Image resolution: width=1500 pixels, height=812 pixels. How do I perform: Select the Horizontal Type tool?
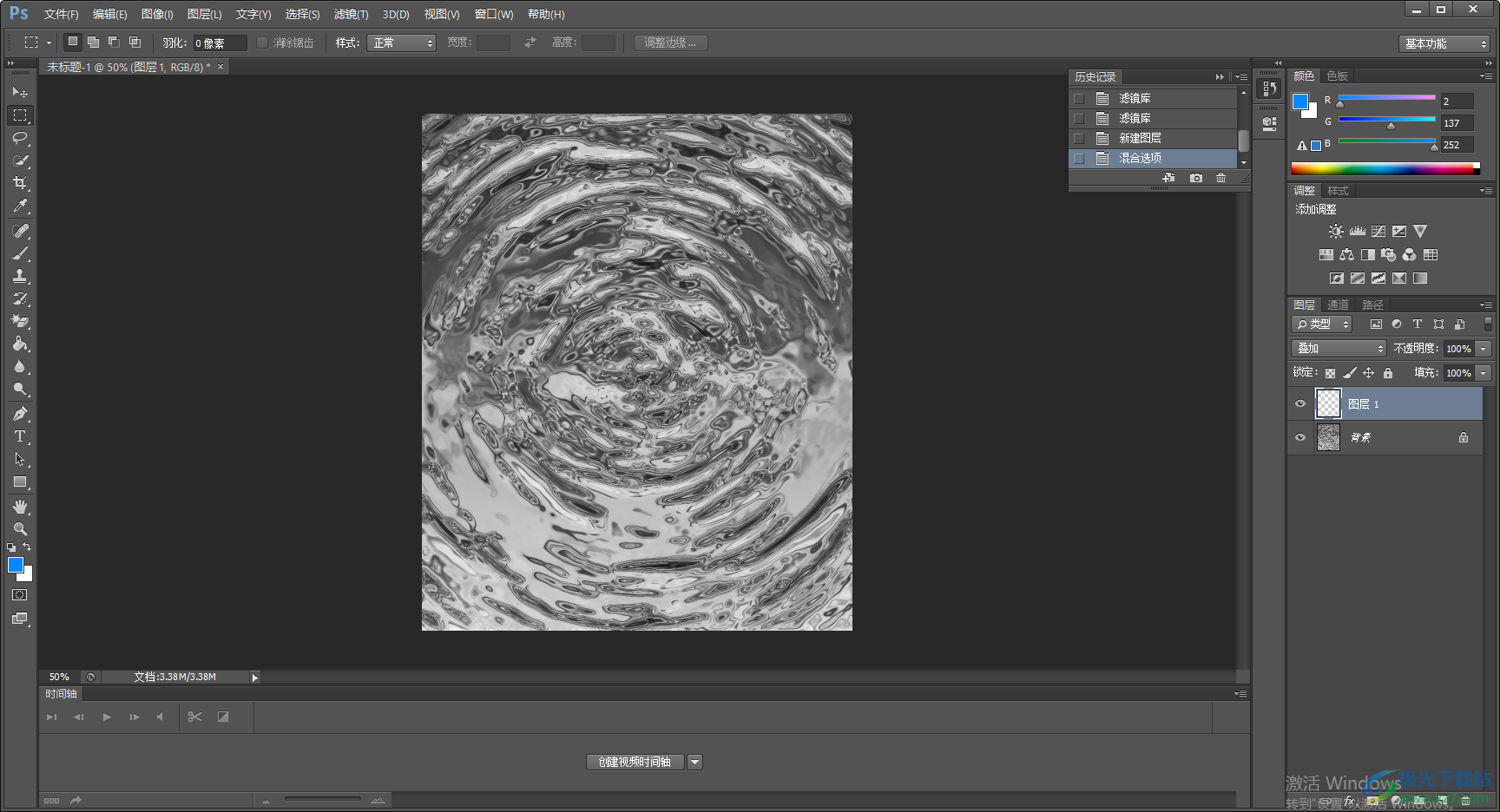(20, 436)
